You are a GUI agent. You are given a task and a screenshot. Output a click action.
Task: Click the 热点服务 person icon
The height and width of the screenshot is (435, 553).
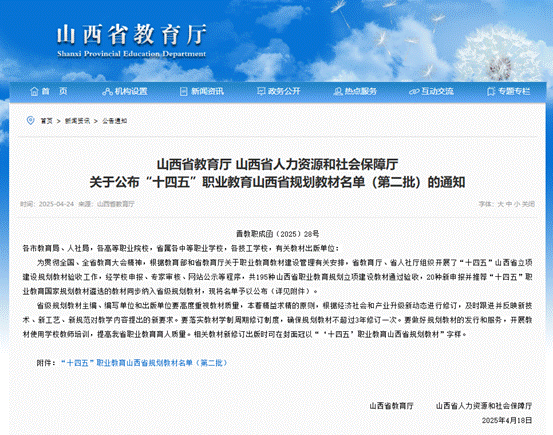[338, 92]
